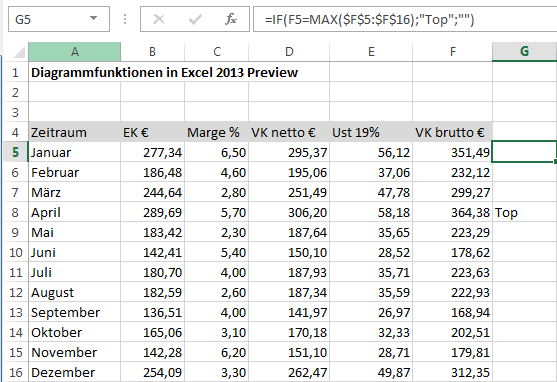557x382 pixels.
Task: Click the 'Juni' cell
Action: pos(75,252)
